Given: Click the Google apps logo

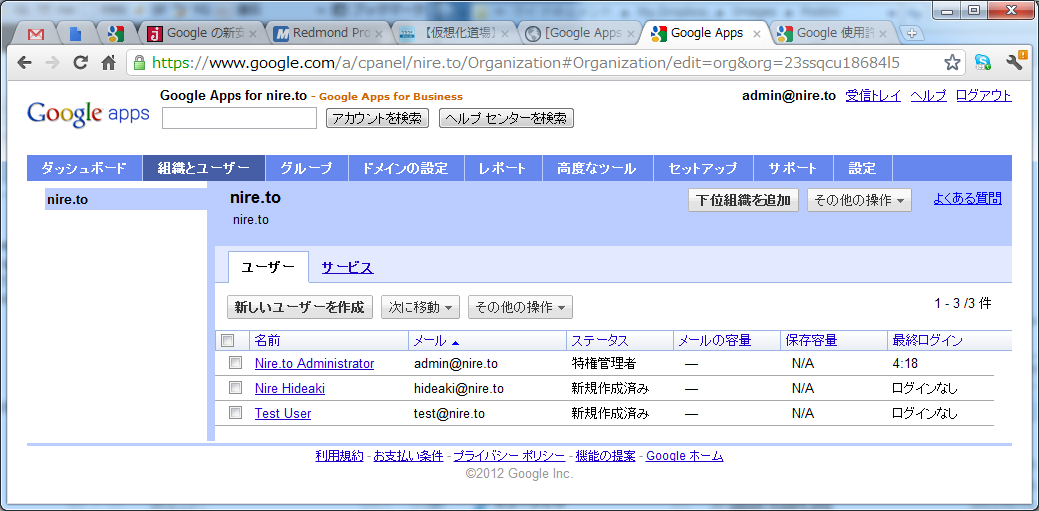Looking at the screenshot, I should pyautogui.click(x=88, y=114).
